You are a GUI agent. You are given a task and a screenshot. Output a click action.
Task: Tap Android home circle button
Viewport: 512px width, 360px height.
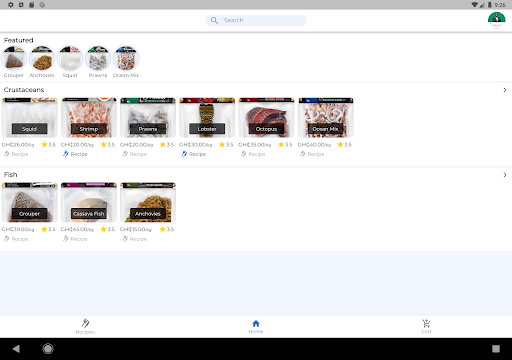48,349
